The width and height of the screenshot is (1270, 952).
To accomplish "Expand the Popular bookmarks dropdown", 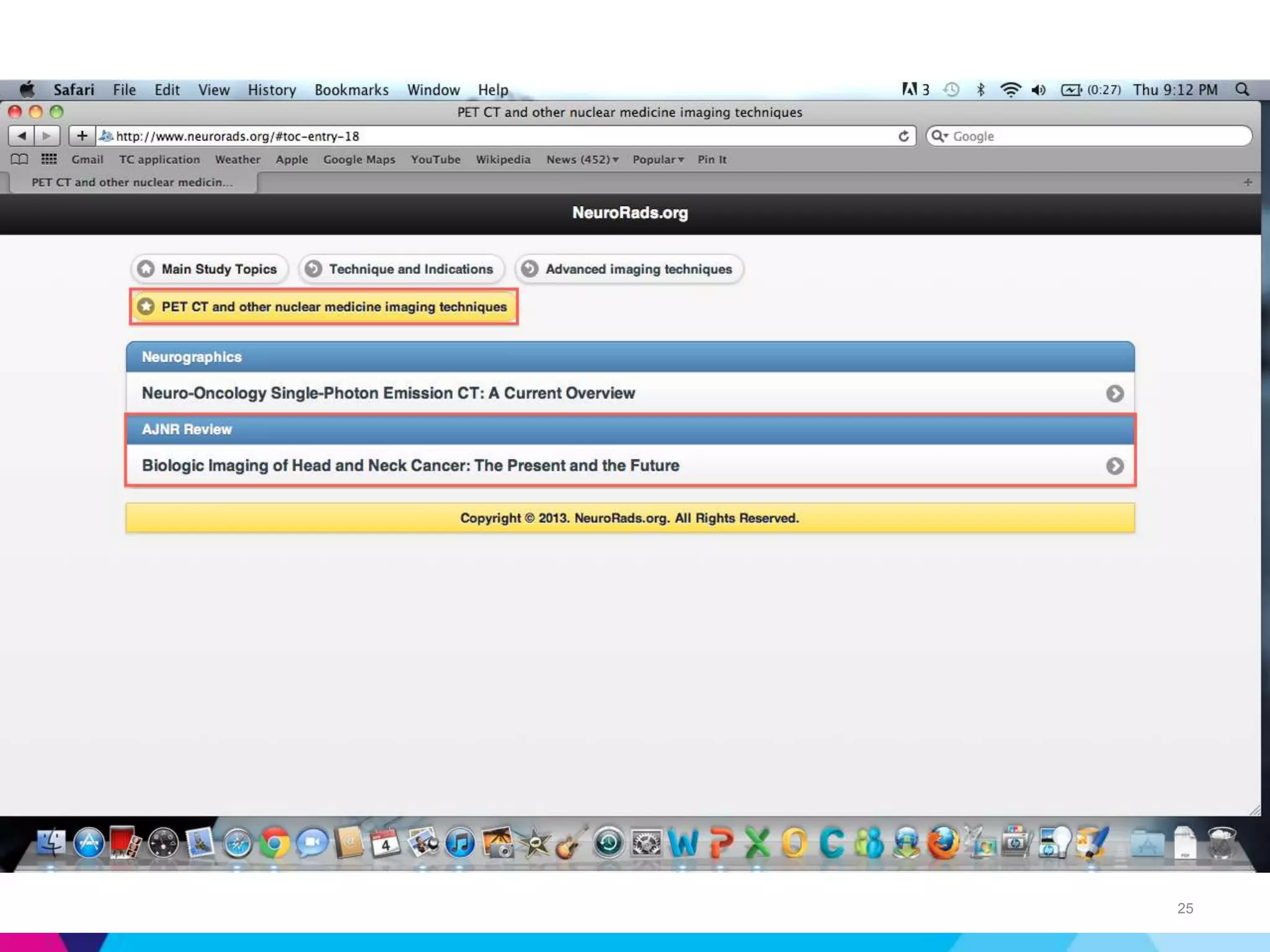I will pyautogui.click(x=657, y=159).
